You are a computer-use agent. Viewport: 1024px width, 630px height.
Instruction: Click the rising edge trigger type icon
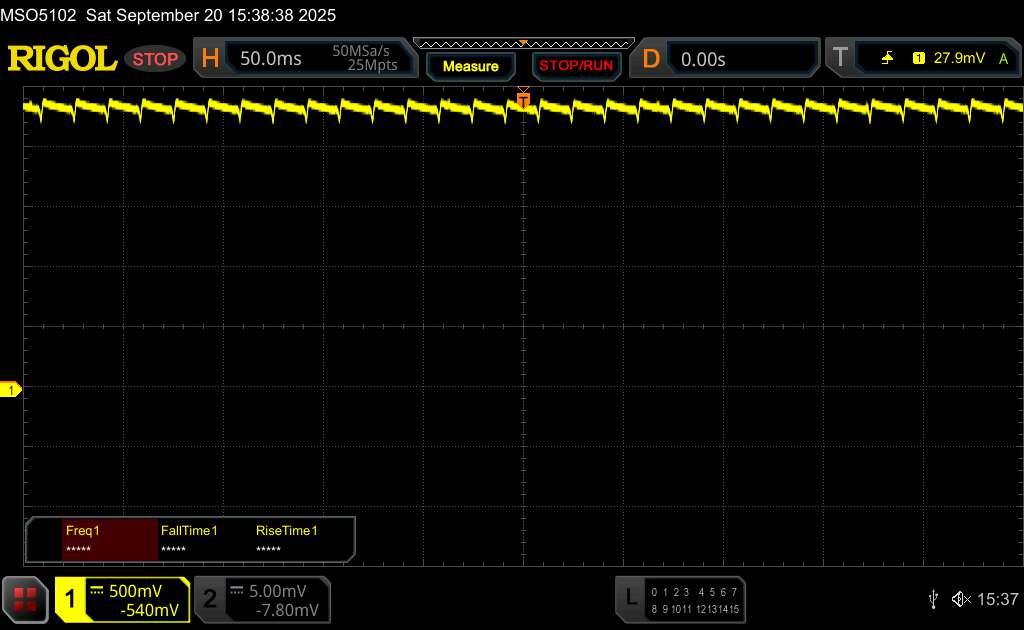[887, 59]
